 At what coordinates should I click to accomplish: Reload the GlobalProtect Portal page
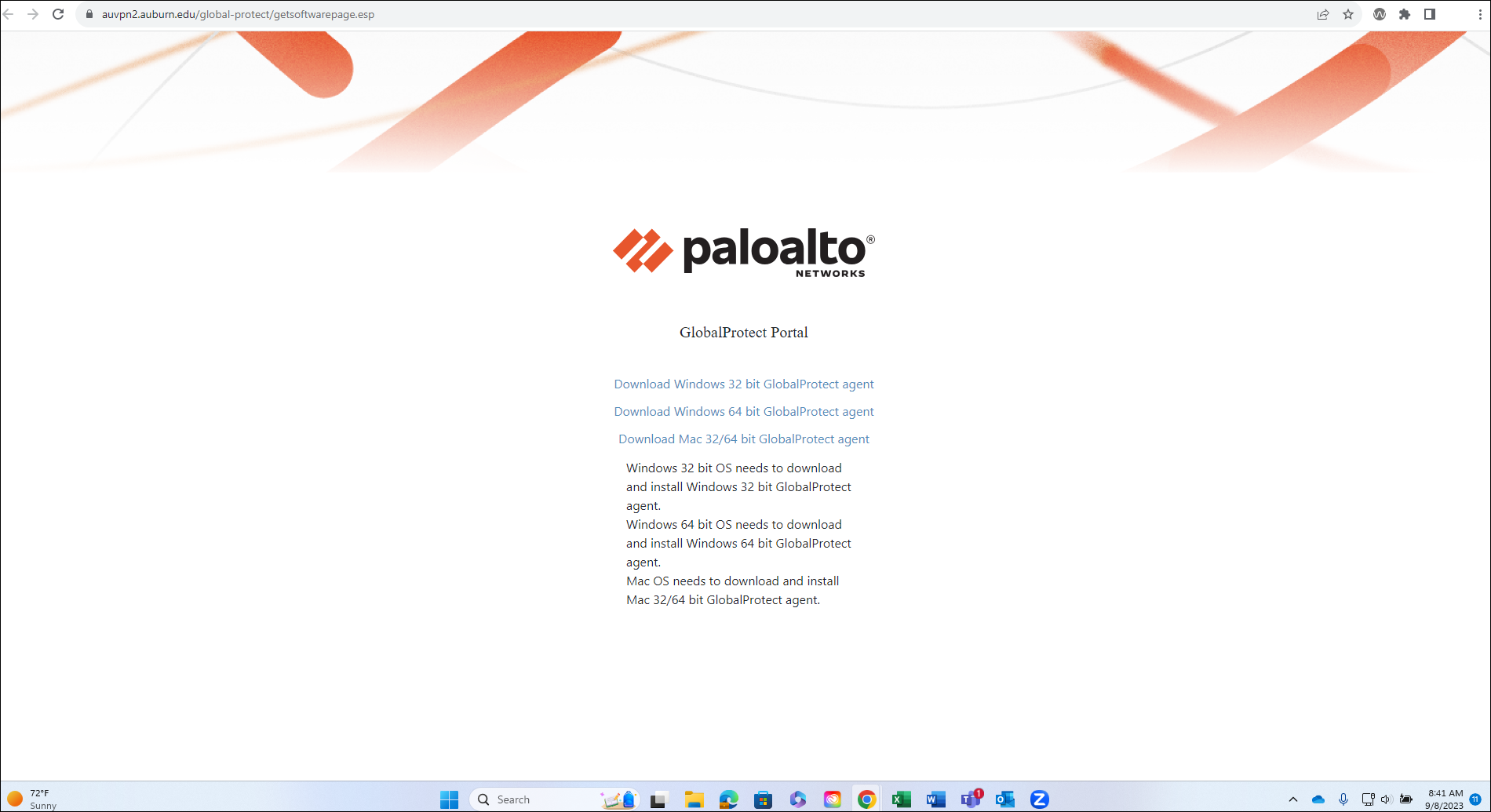pos(57,13)
